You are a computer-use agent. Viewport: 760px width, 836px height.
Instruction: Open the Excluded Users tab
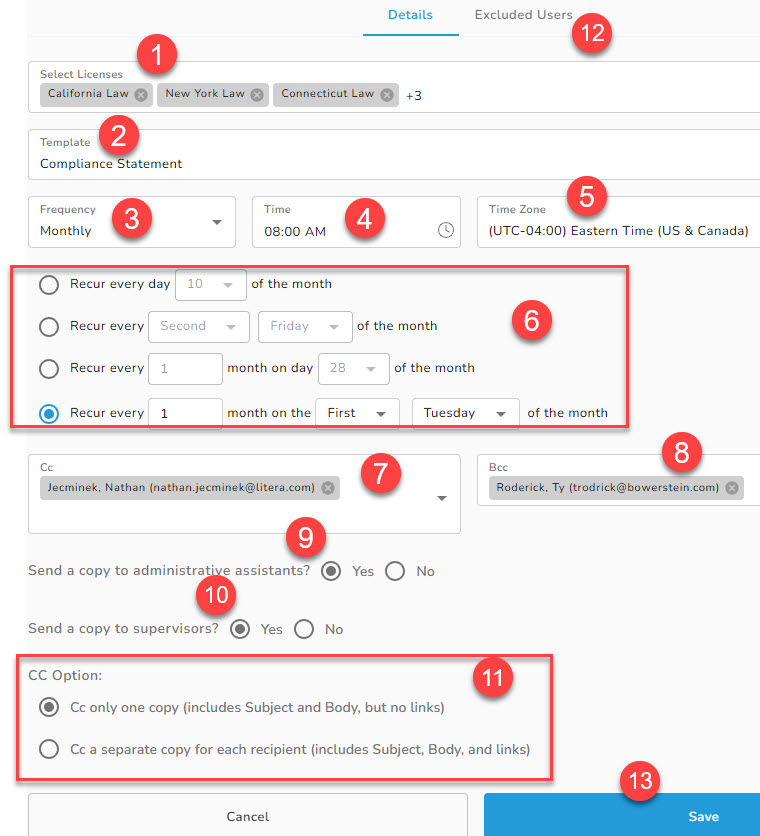tap(524, 15)
